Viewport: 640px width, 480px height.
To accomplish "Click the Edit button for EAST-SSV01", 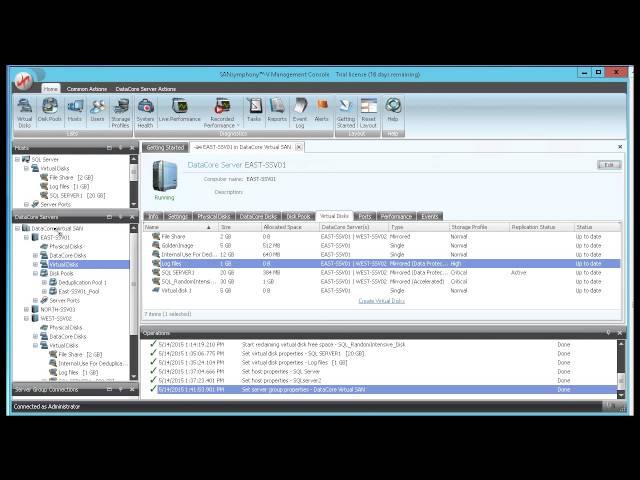I will click(609, 164).
